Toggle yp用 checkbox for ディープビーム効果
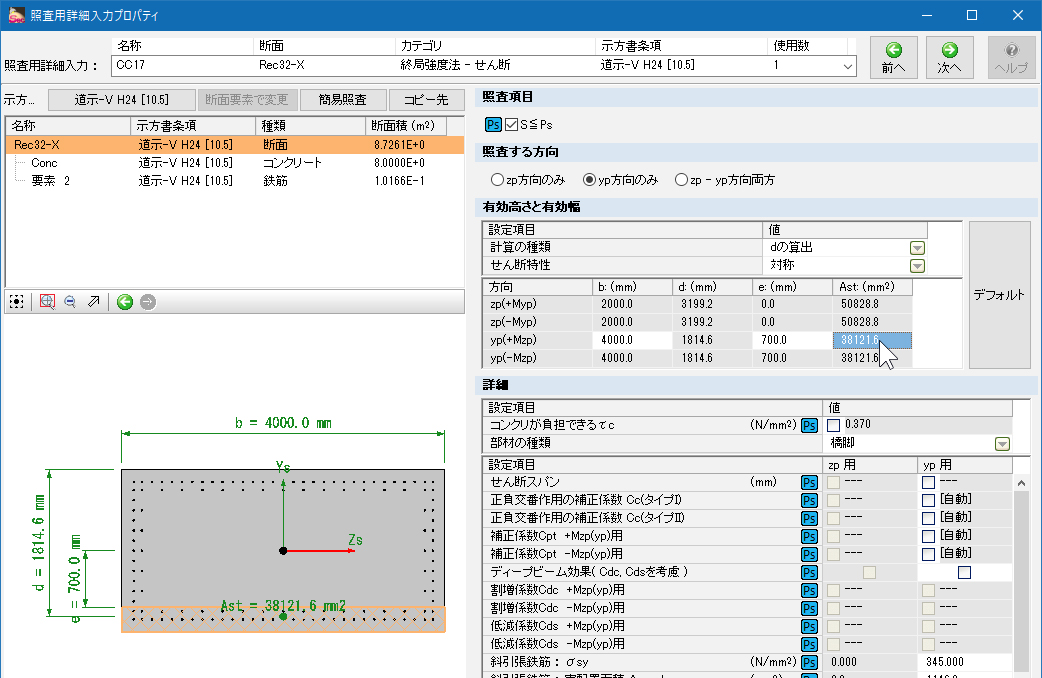This screenshot has width=1042, height=678. 964,572
